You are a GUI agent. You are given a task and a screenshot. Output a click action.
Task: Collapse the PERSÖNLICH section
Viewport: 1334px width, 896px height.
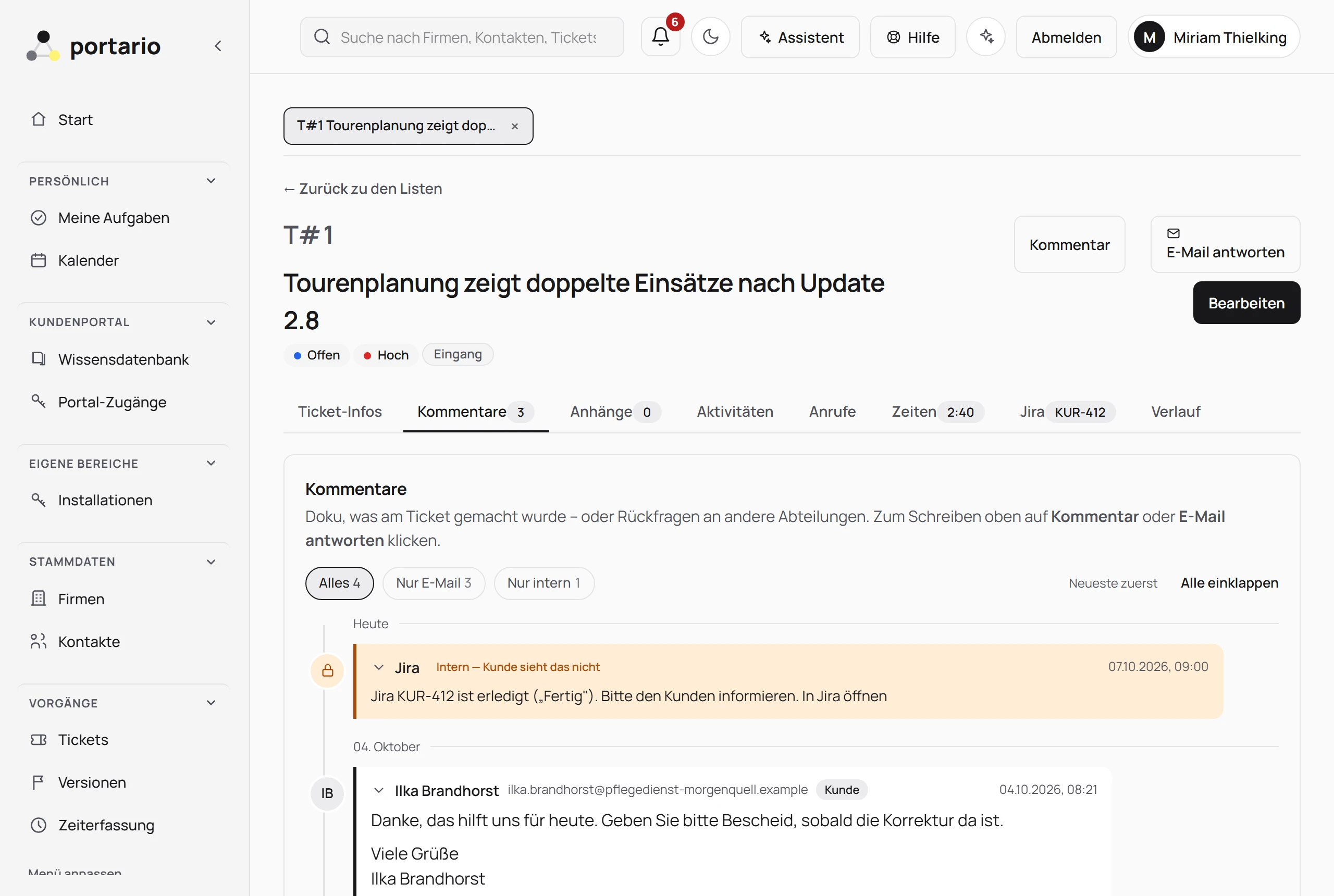tap(211, 181)
